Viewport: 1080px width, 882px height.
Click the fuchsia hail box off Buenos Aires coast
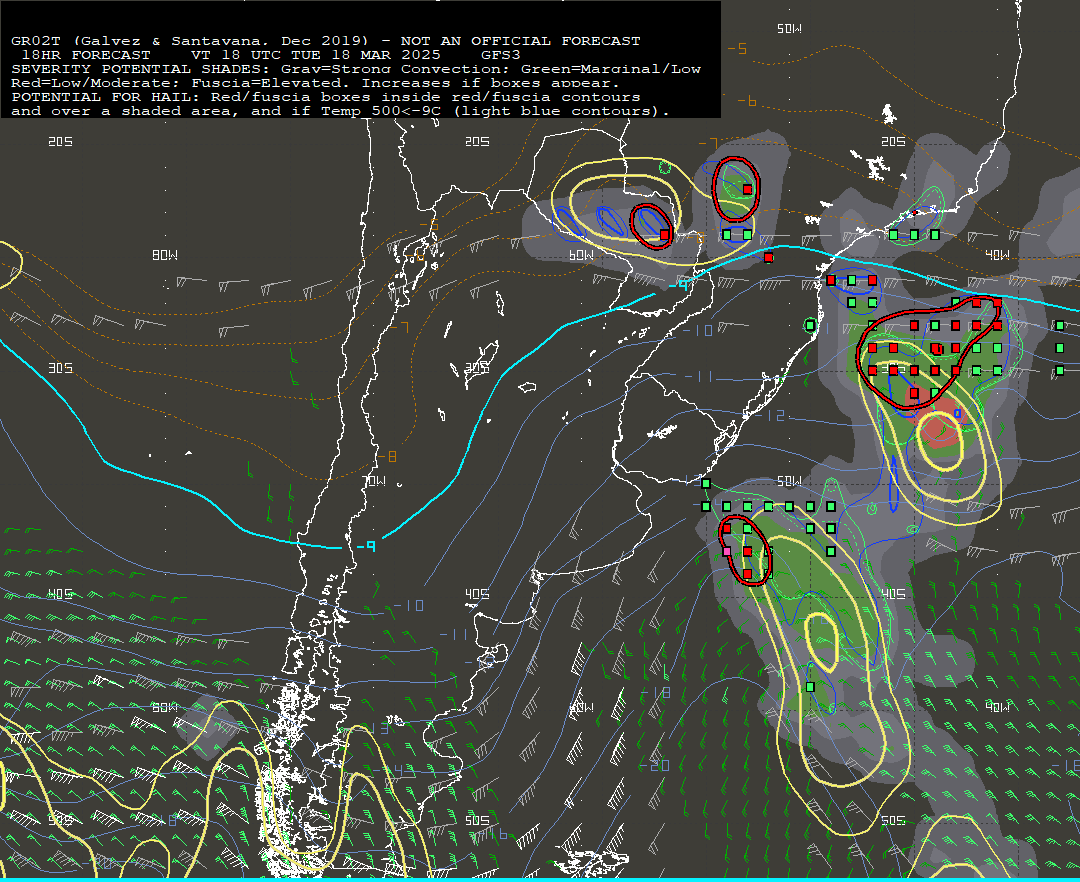[726, 551]
